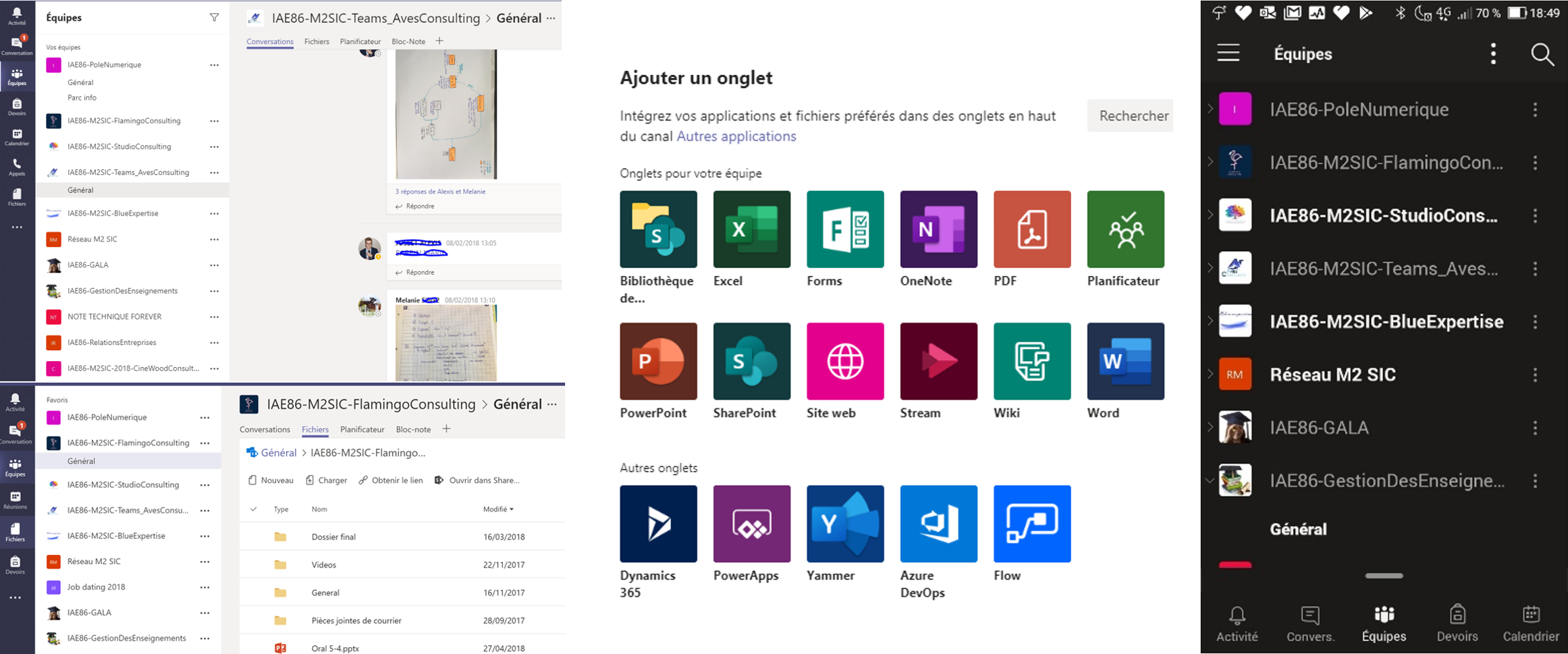Viewport: 1568px width, 654px height.
Task: Click the Charger upload button
Action: [x=327, y=481]
